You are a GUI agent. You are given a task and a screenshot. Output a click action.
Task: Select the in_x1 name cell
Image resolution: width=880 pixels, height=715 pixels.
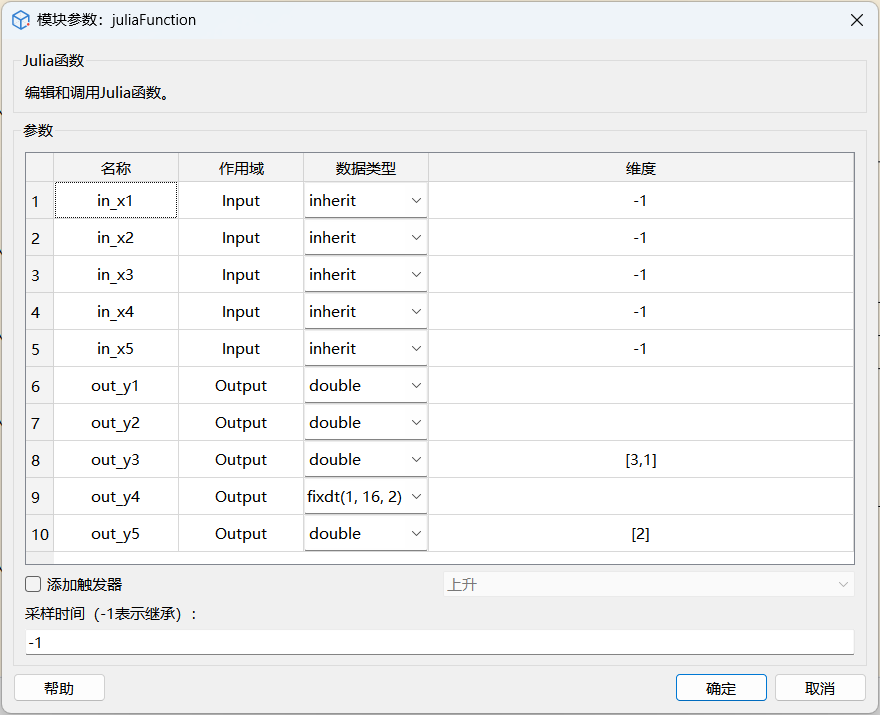click(116, 201)
